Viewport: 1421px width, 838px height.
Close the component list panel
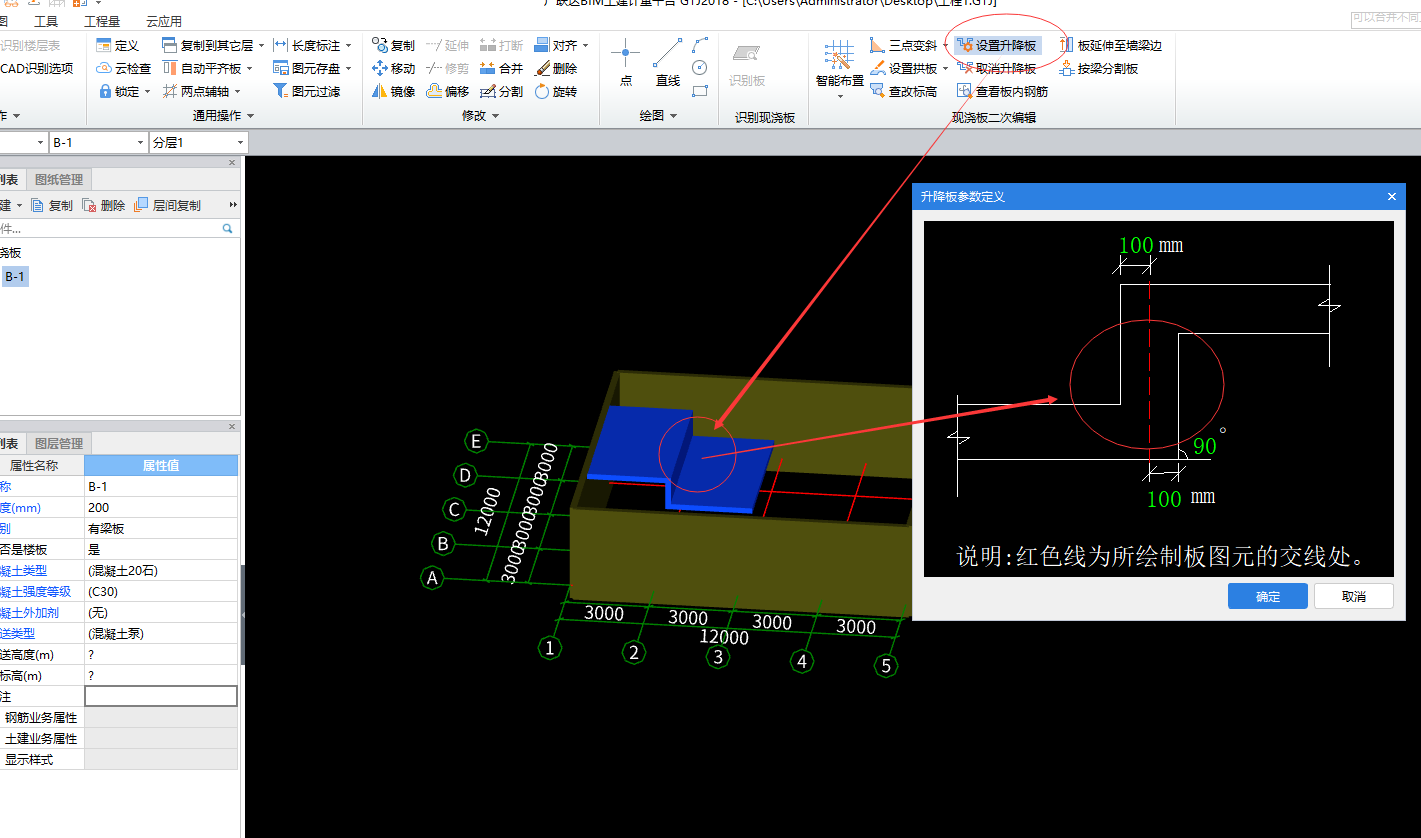click(x=232, y=163)
